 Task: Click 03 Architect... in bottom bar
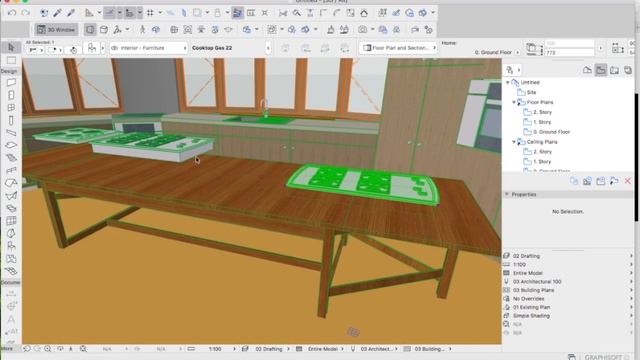[378, 349]
